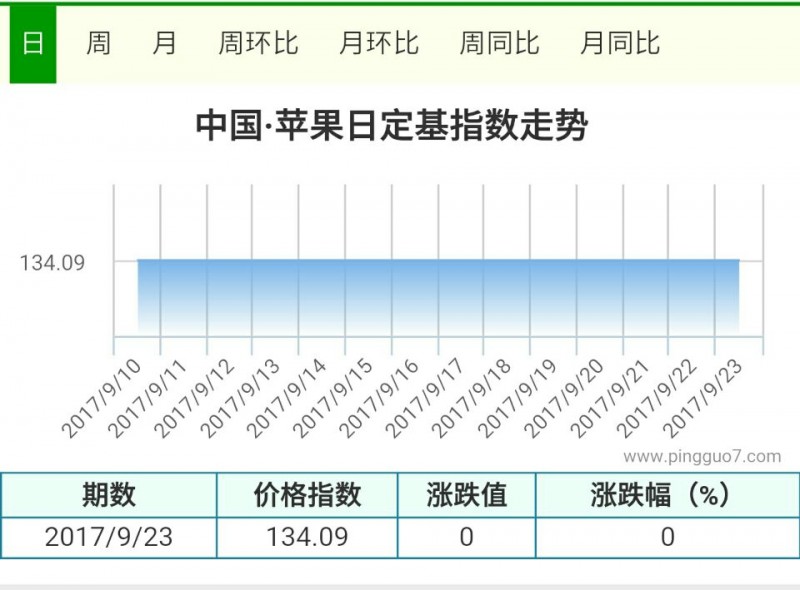This screenshot has height=590, width=800.
Task: Click the 134.09 table cell
Action: point(307,537)
